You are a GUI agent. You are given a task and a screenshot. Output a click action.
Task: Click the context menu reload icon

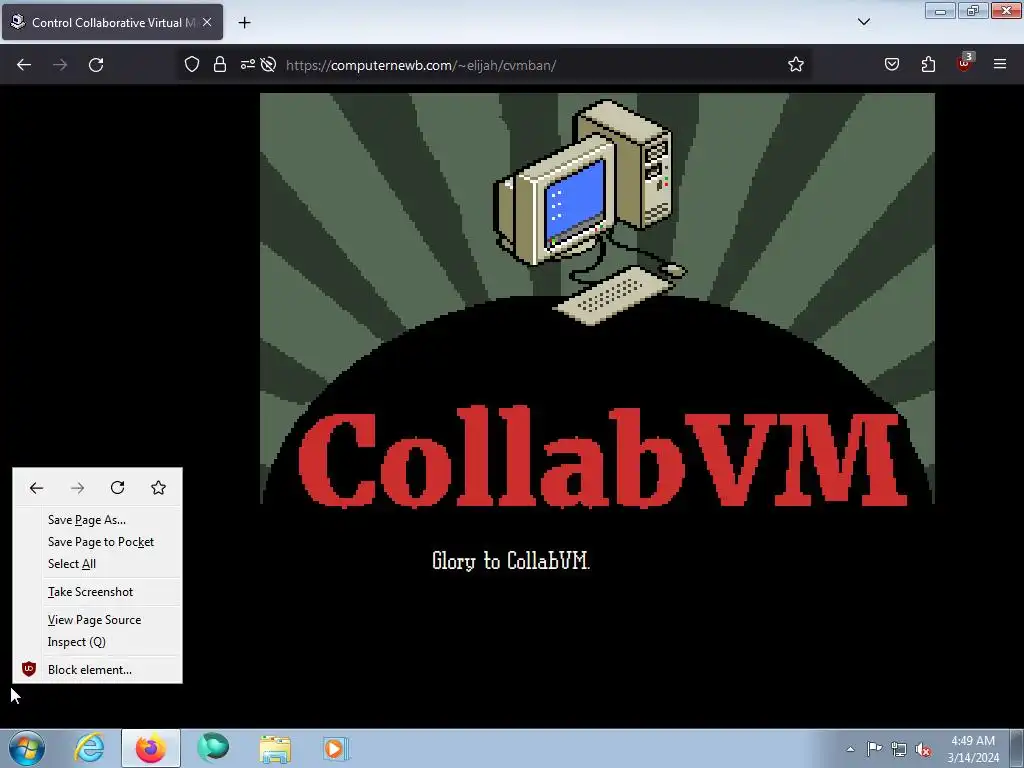[x=118, y=488]
